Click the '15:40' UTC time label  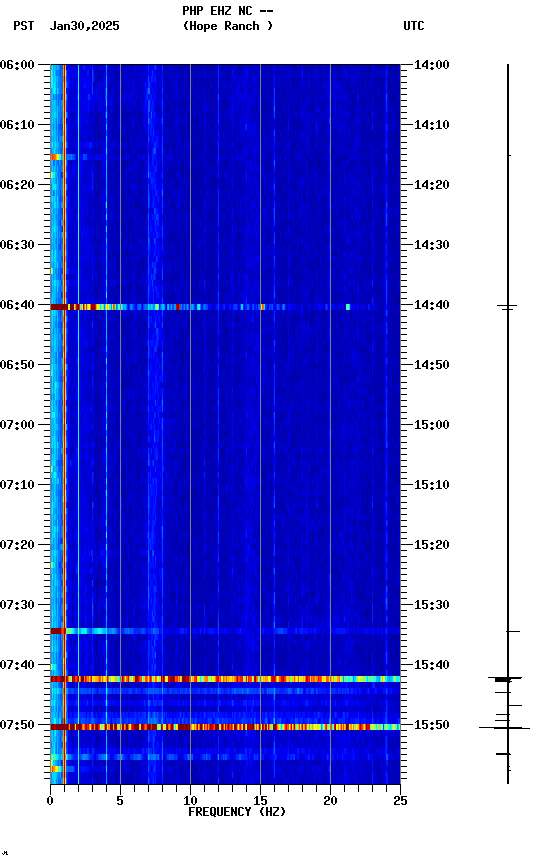(432, 665)
